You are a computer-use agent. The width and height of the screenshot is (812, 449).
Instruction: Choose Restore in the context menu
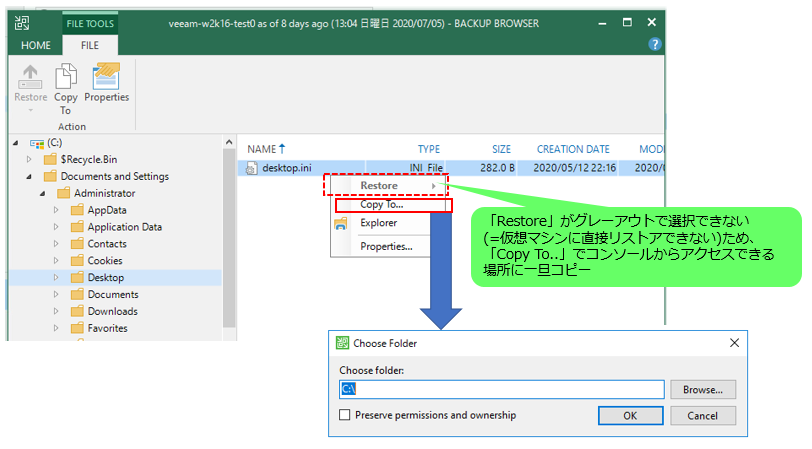pos(379,185)
